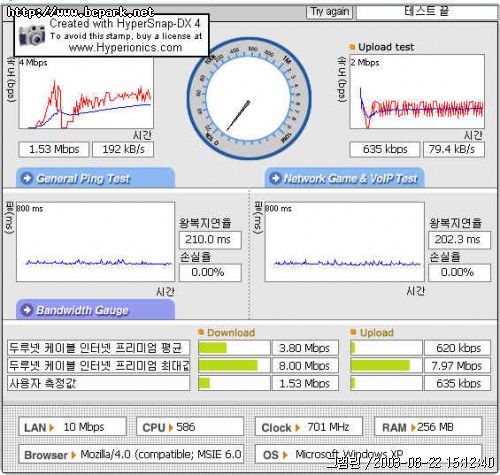
Task: Click the 사용자 측정값 row label
Action: click(99, 383)
